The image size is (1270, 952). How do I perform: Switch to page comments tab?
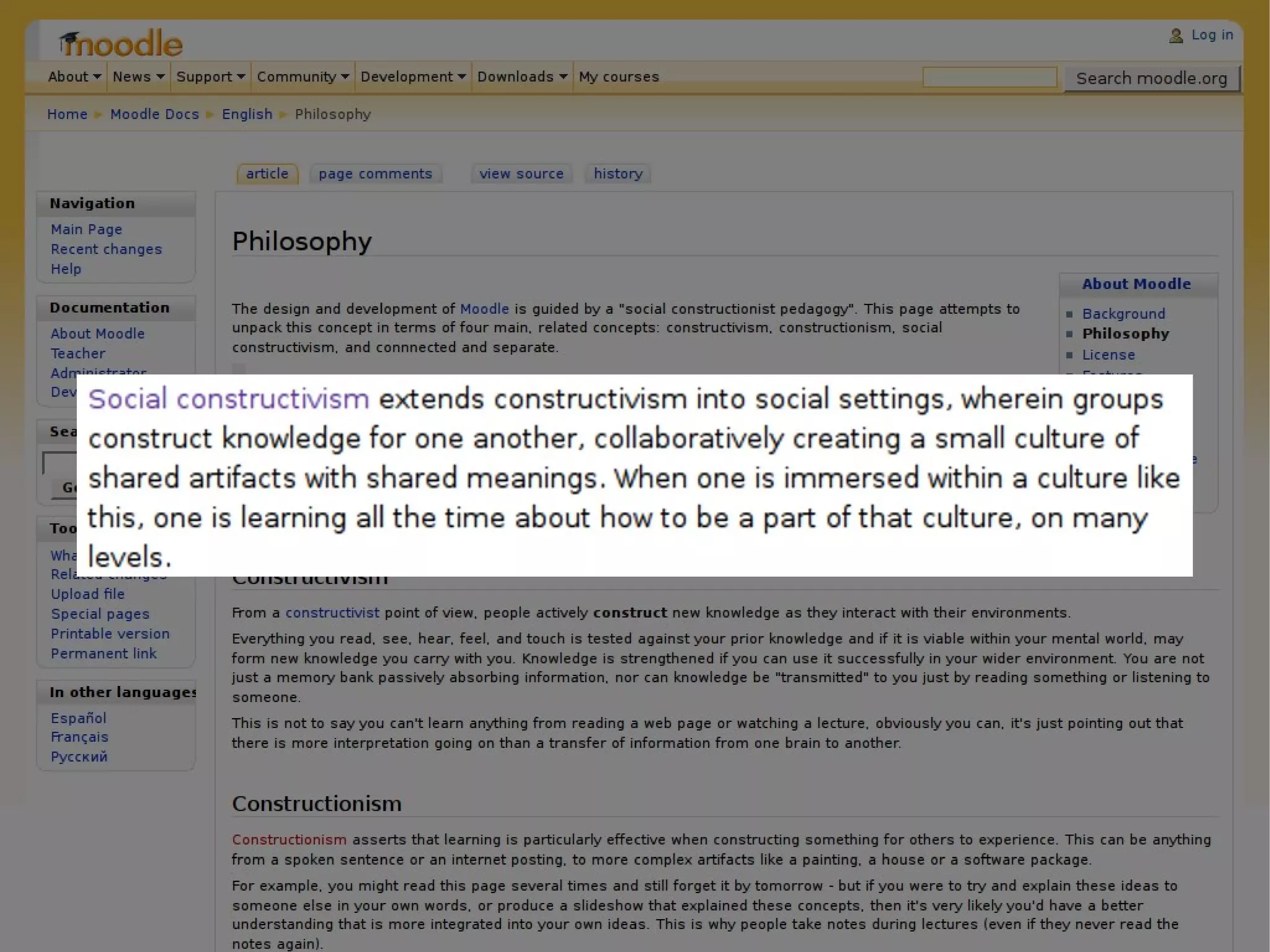click(x=375, y=174)
